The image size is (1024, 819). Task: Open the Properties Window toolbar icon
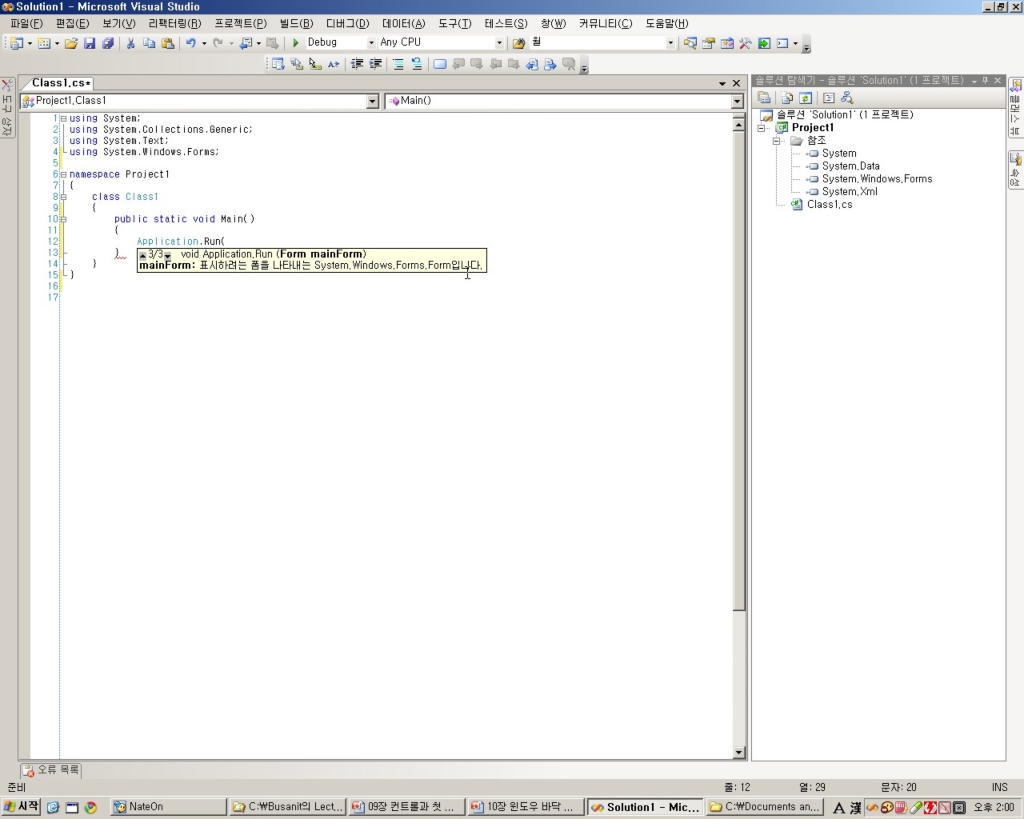click(709, 43)
